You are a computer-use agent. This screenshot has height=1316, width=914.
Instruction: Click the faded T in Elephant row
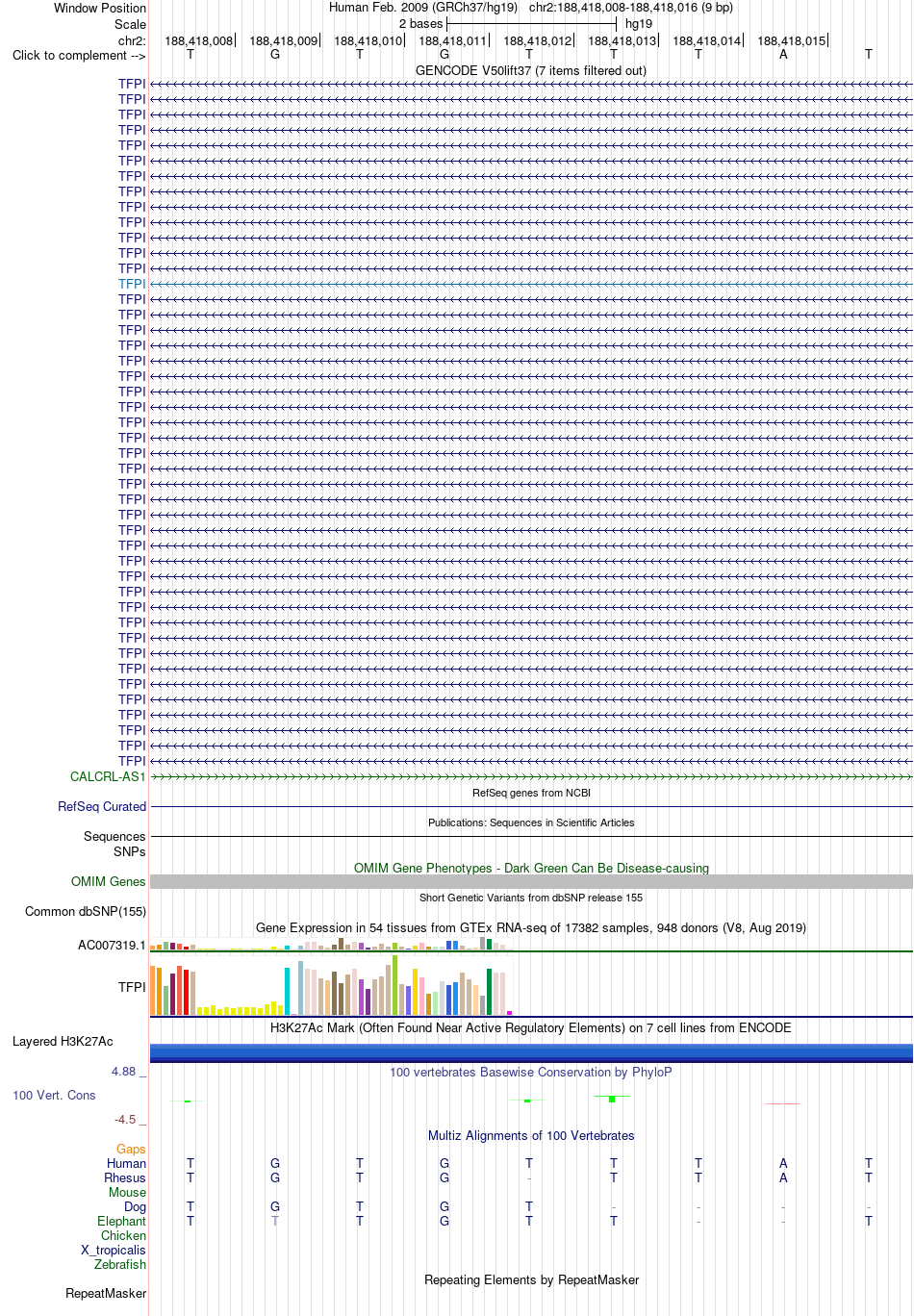[275, 1221]
